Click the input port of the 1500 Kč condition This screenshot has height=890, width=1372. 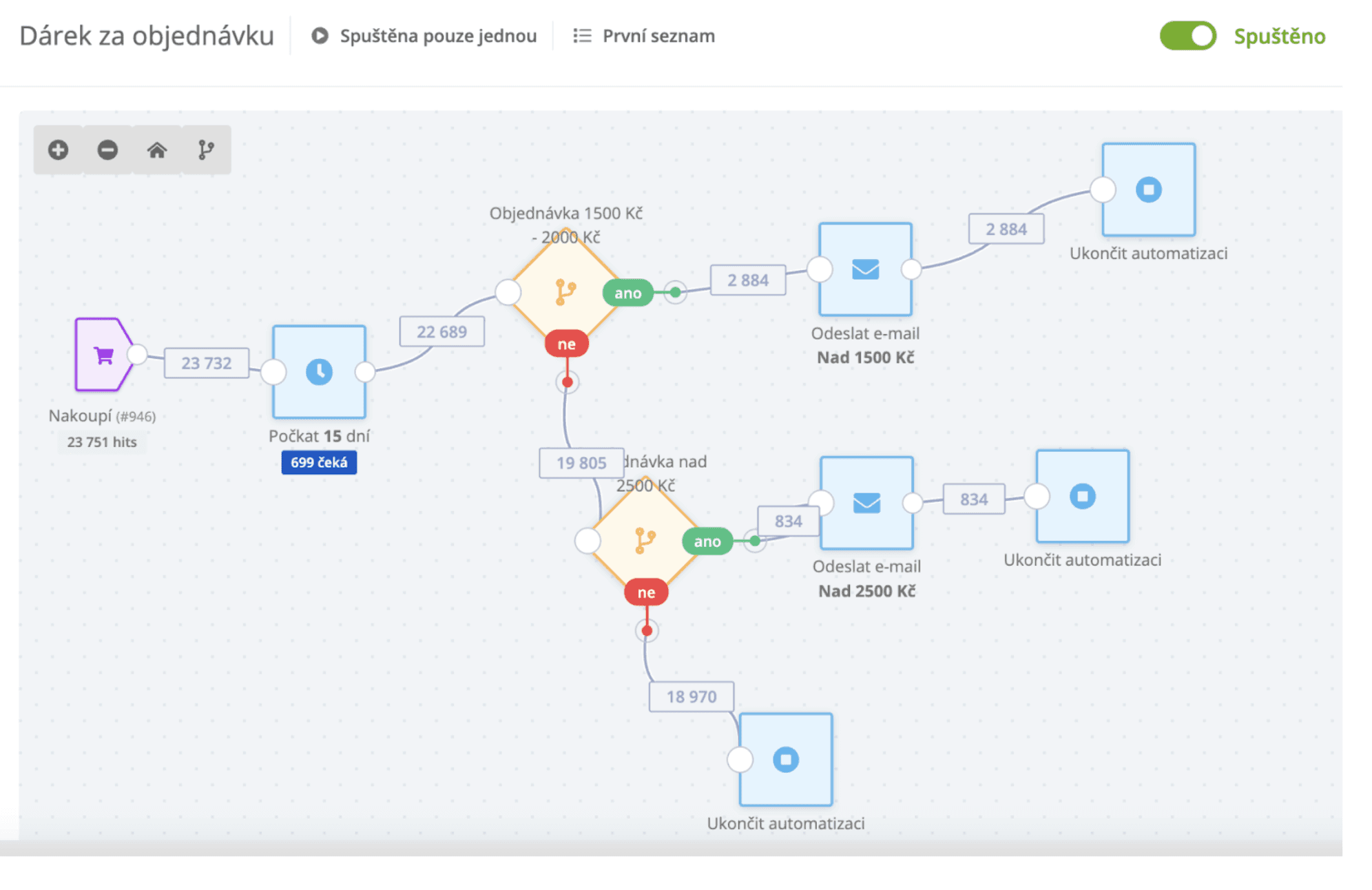508,292
